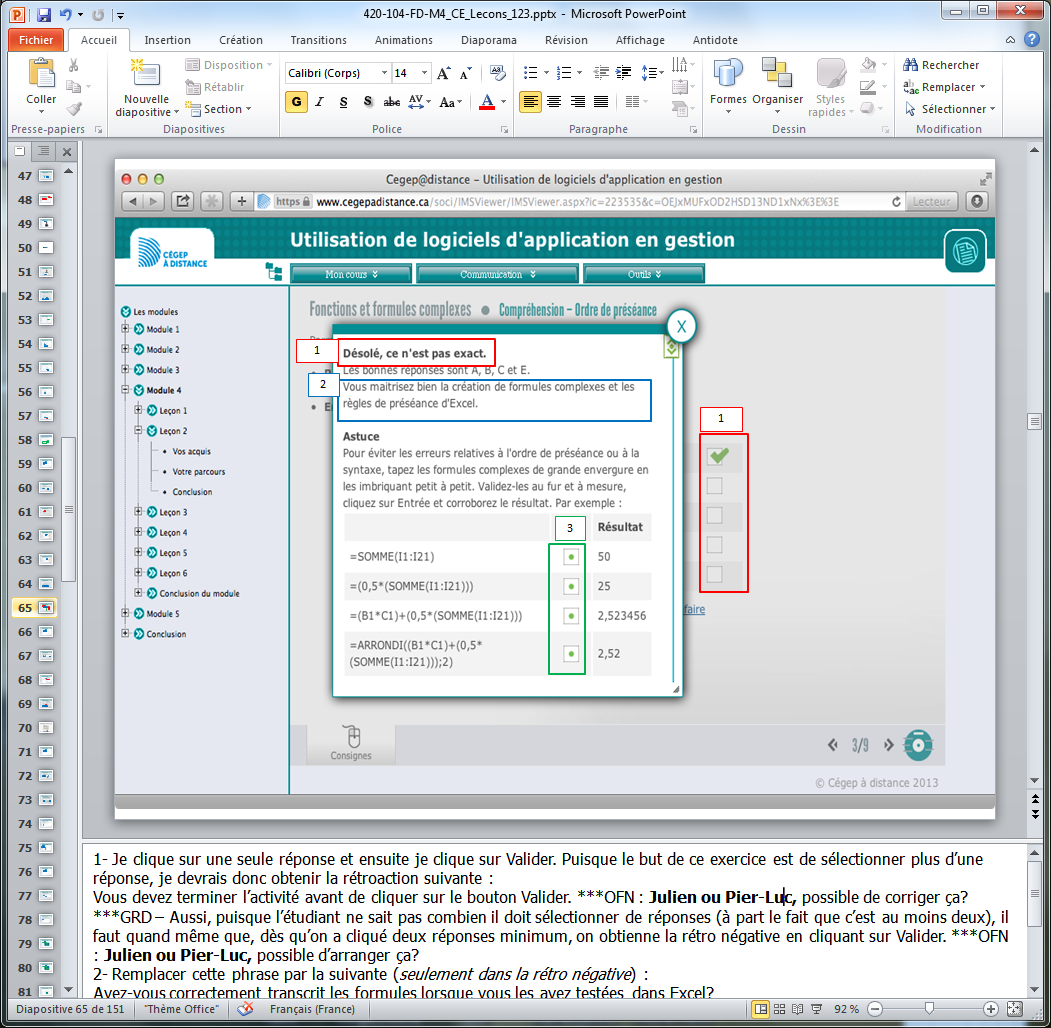This screenshot has height=1028, width=1051.
Task: Open the Fichier tab
Action: pyautogui.click(x=36, y=40)
